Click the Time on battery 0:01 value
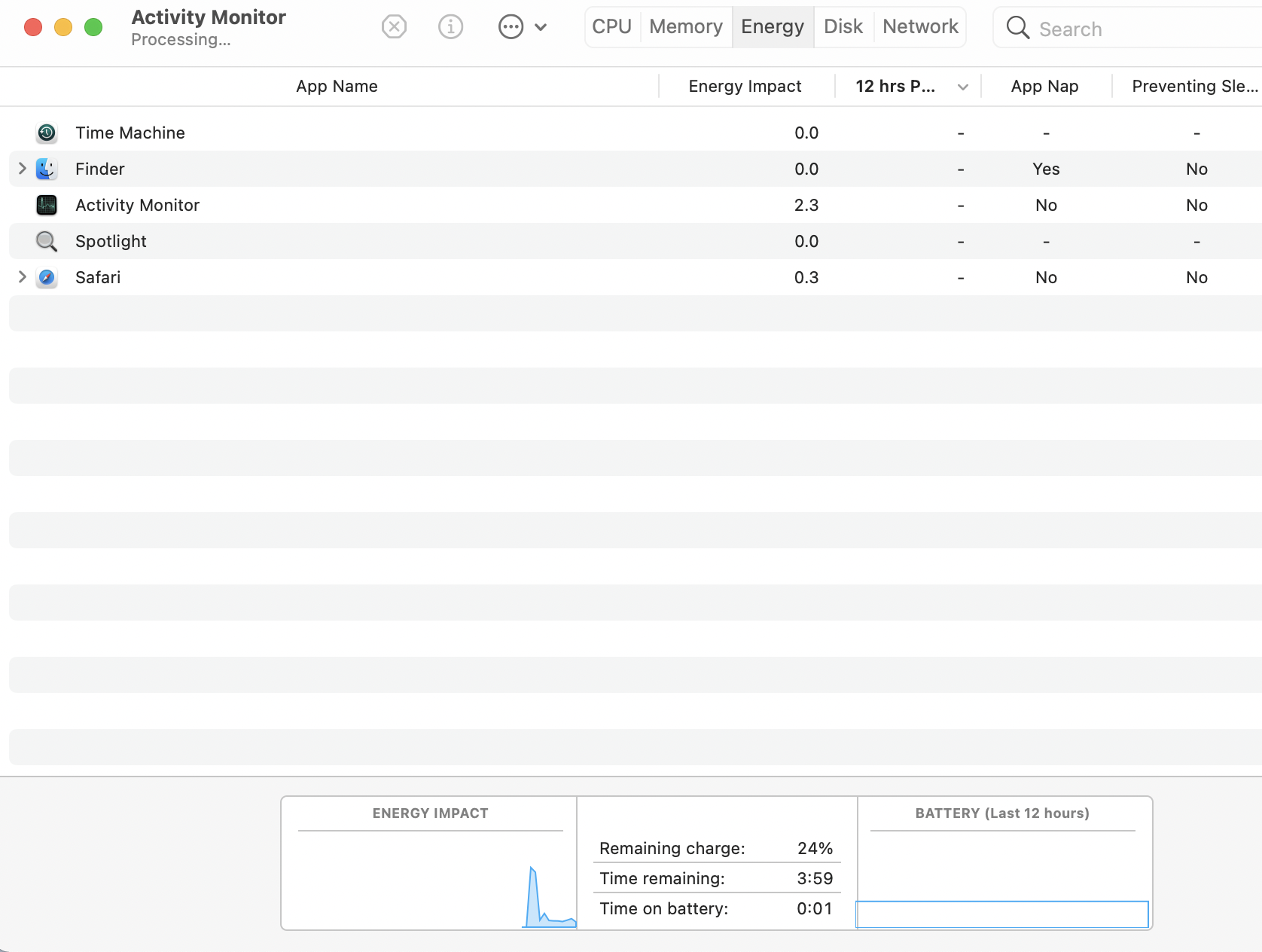 tap(815, 909)
